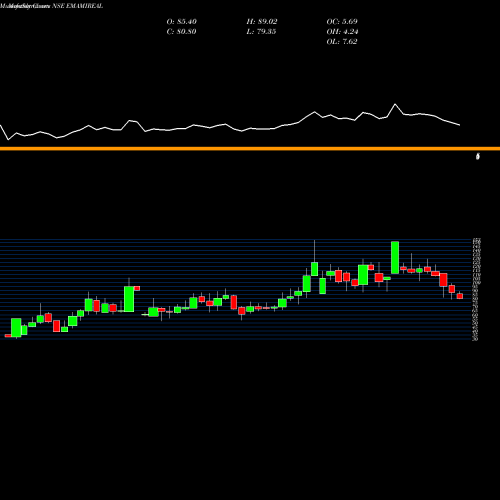Click the close value C: 80.80
Image resolution: width=500 pixels, height=500 pixels.
pos(181,32)
